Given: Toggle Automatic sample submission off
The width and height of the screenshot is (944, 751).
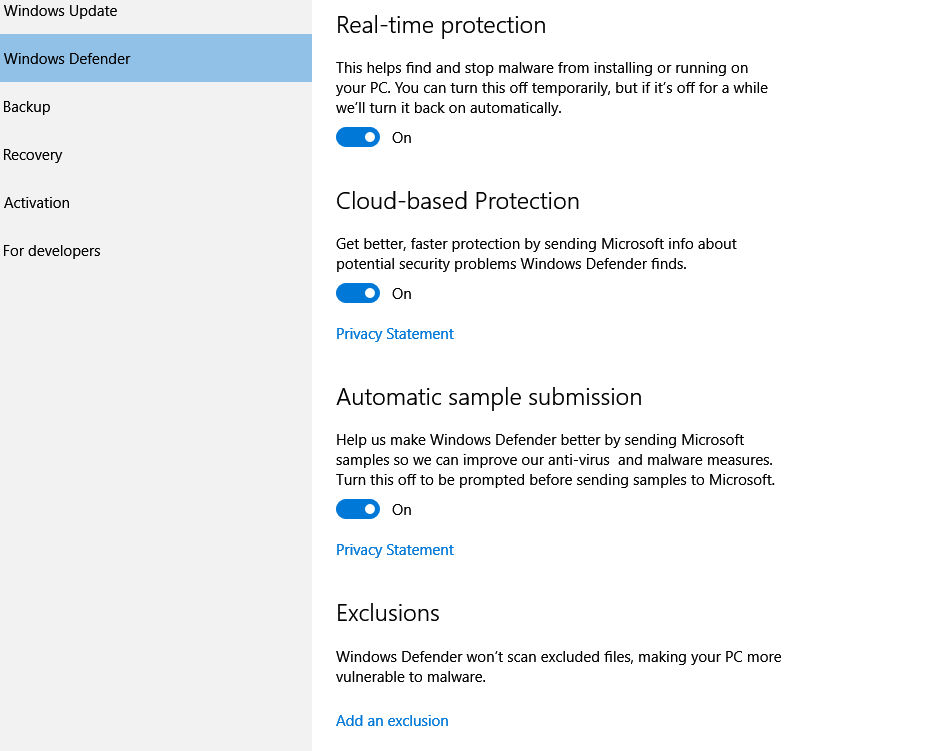Looking at the screenshot, I should pyautogui.click(x=358, y=509).
